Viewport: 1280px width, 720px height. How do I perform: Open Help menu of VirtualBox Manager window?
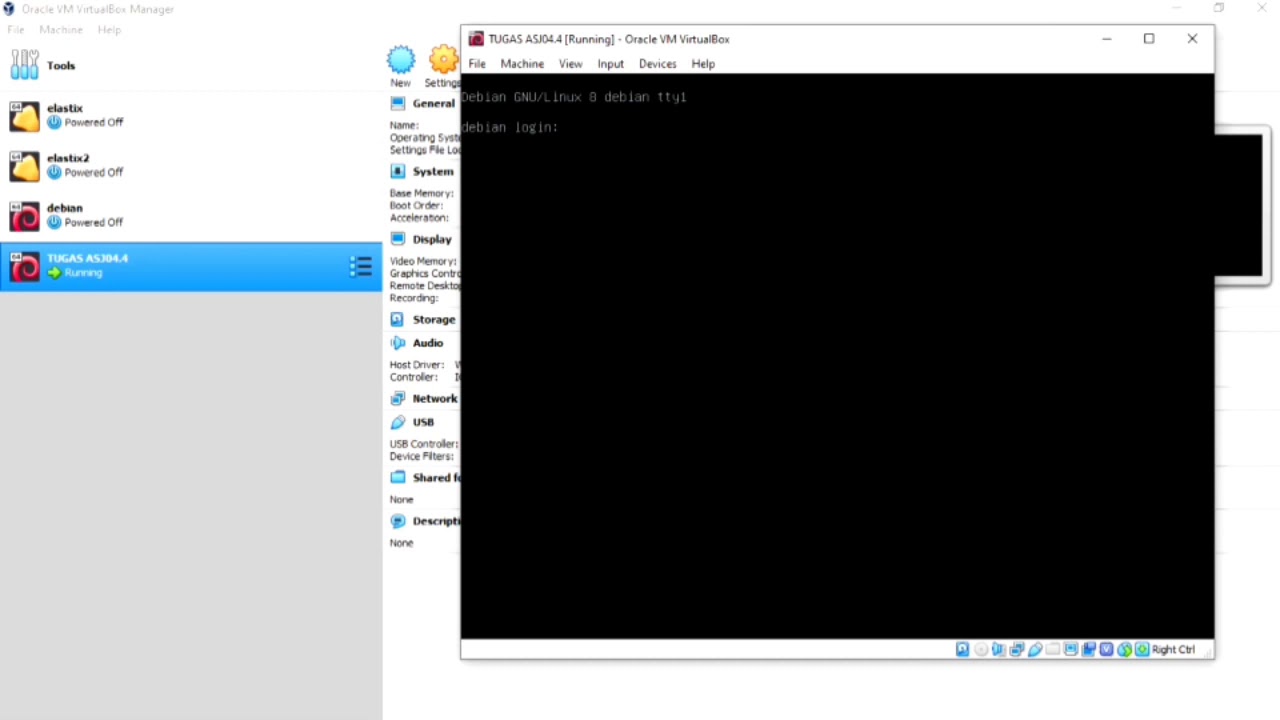(x=109, y=30)
